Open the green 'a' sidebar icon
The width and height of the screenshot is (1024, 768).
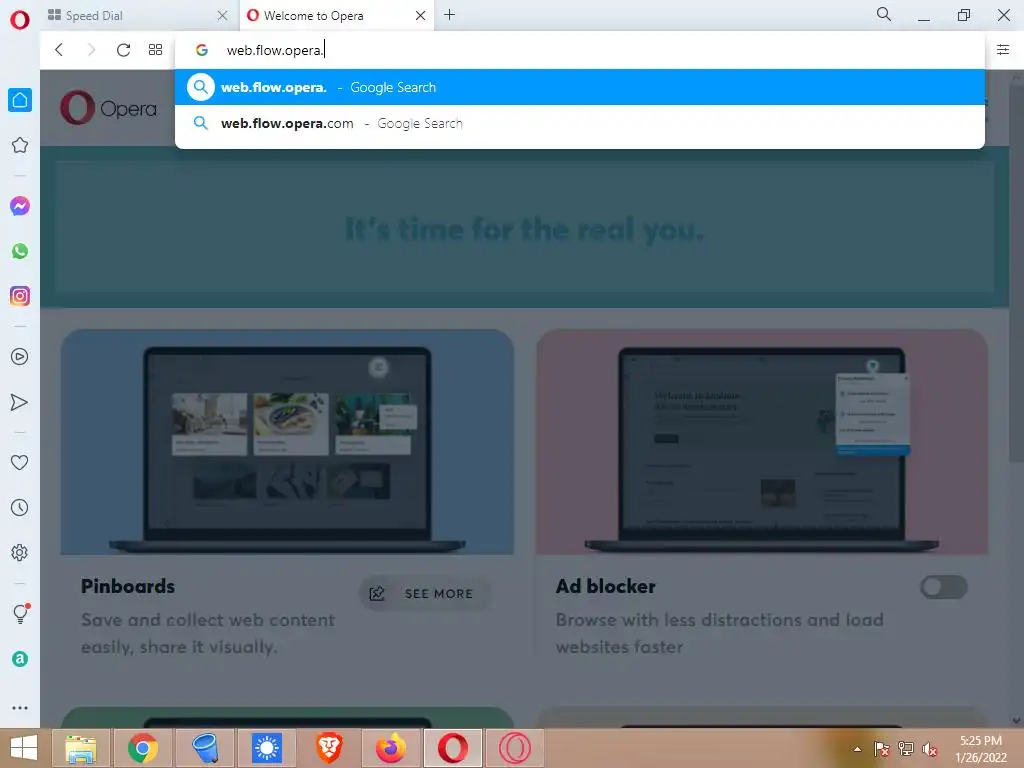pos(20,659)
